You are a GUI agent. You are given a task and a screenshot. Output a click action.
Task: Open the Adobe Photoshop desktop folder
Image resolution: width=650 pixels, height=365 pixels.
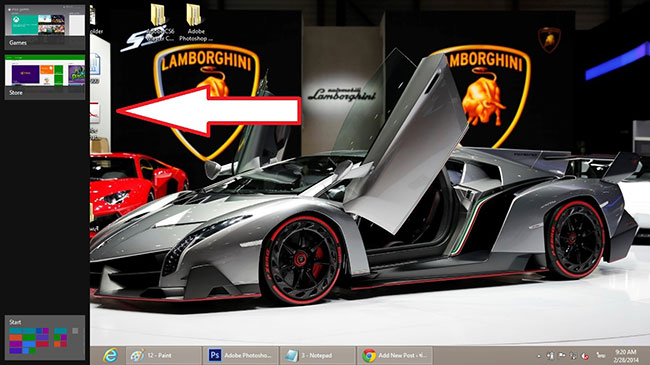[x=194, y=23]
